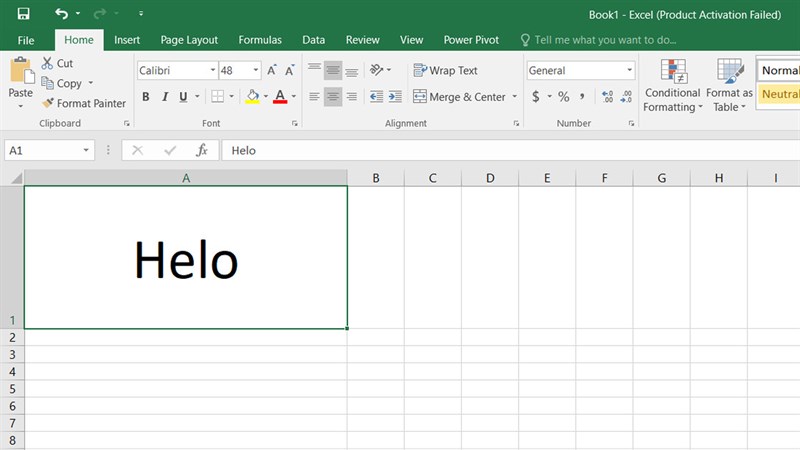This screenshot has height=450, width=800.
Task: Open the Formulas tab
Action: 260,40
